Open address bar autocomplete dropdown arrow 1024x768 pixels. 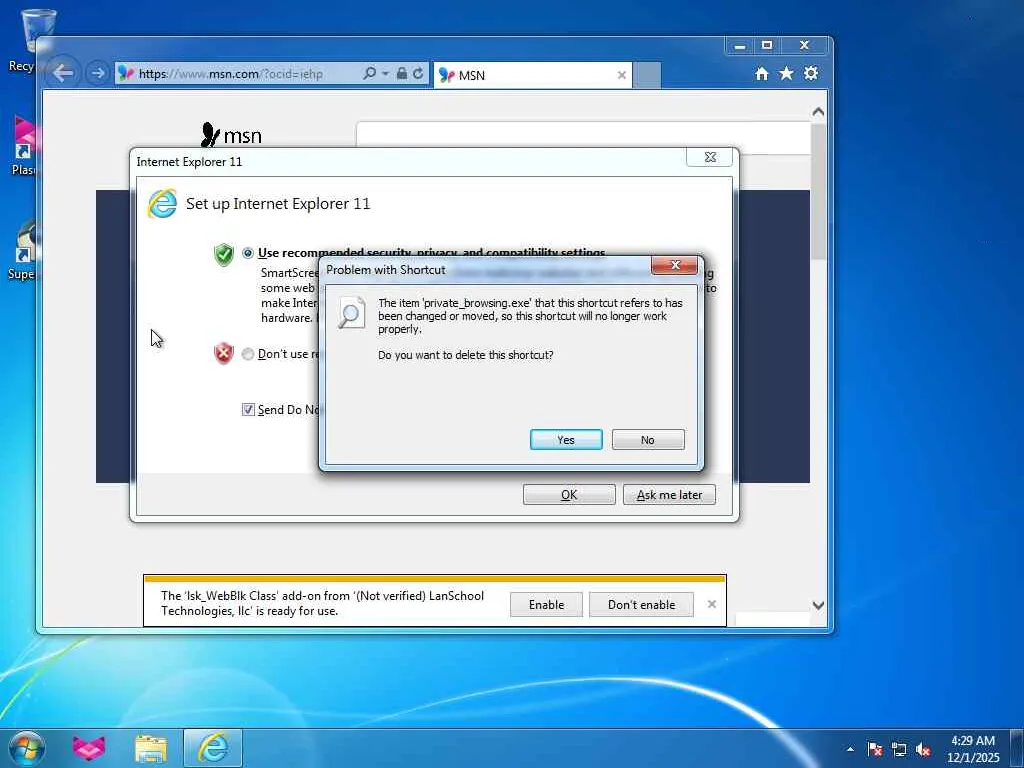[x=385, y=73]
